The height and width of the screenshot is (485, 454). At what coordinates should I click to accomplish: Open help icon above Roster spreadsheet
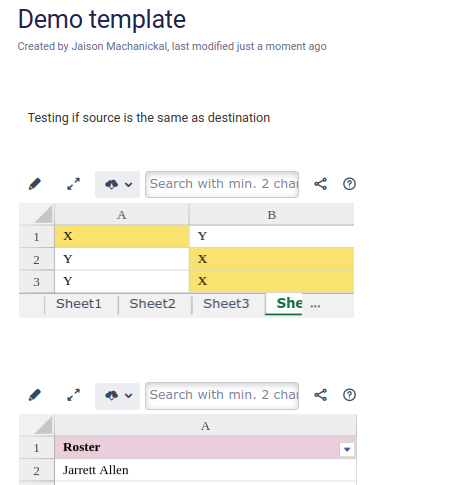[349, 395]
